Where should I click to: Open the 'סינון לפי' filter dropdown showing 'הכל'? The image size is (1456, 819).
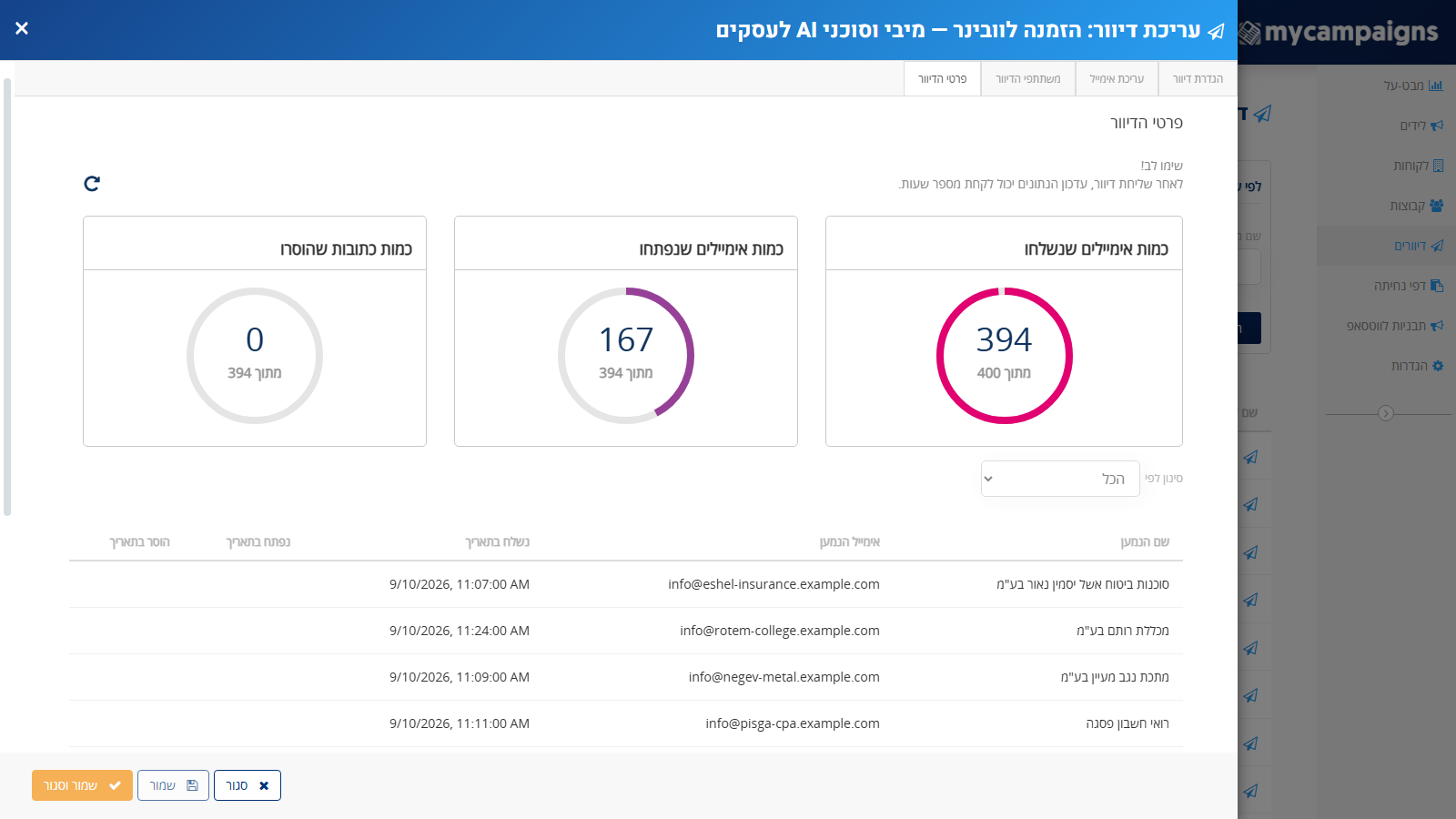pos(1060,479)
